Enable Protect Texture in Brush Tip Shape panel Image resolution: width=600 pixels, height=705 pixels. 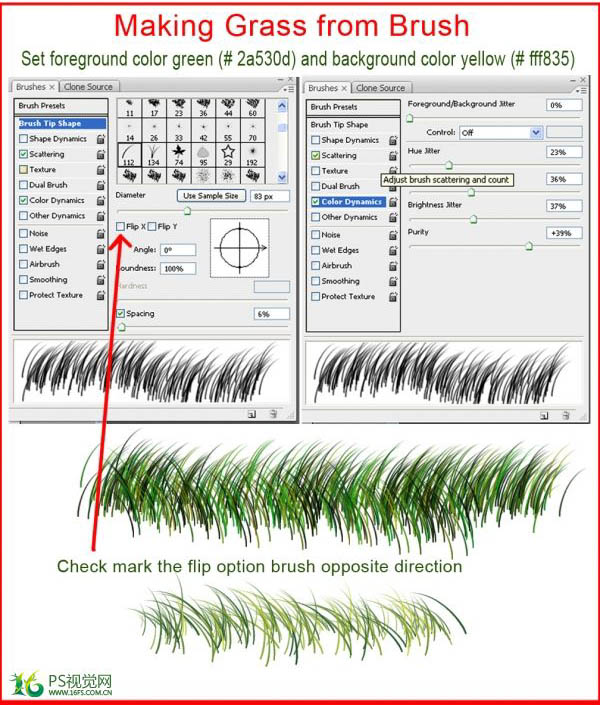(23, 295)
